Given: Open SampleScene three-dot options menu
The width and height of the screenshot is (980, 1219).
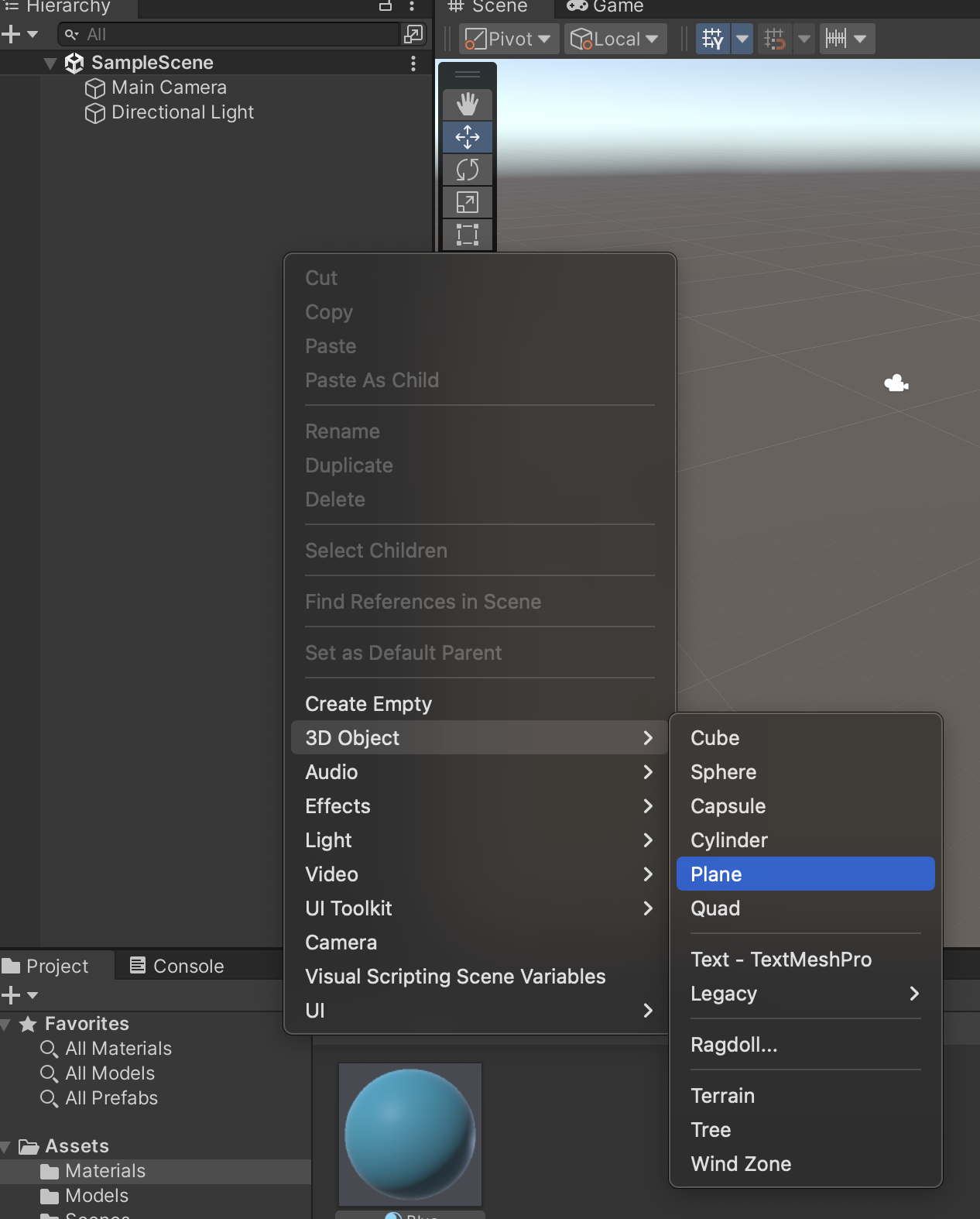Looking at the screenshot, I should click(x=413, y=63).
